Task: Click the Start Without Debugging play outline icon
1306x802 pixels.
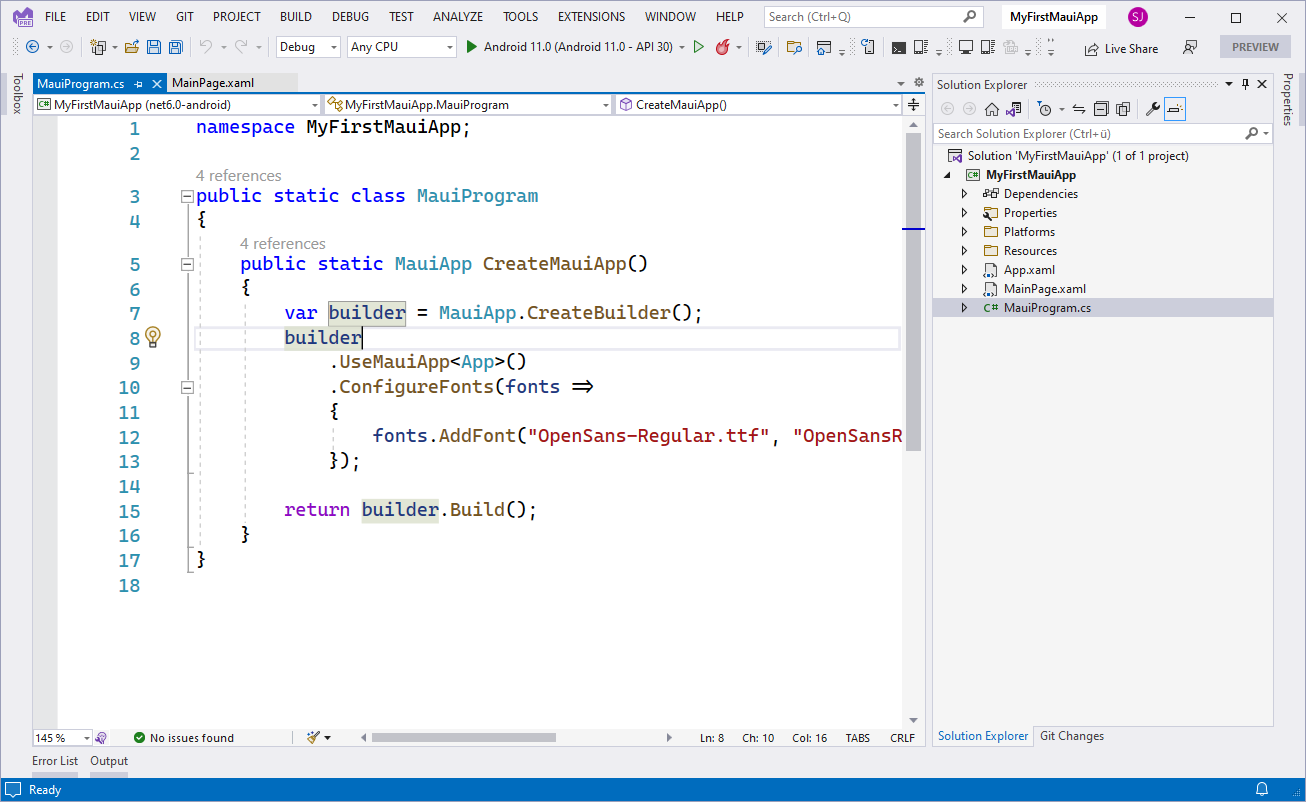Action: click(x=698, y=47)
